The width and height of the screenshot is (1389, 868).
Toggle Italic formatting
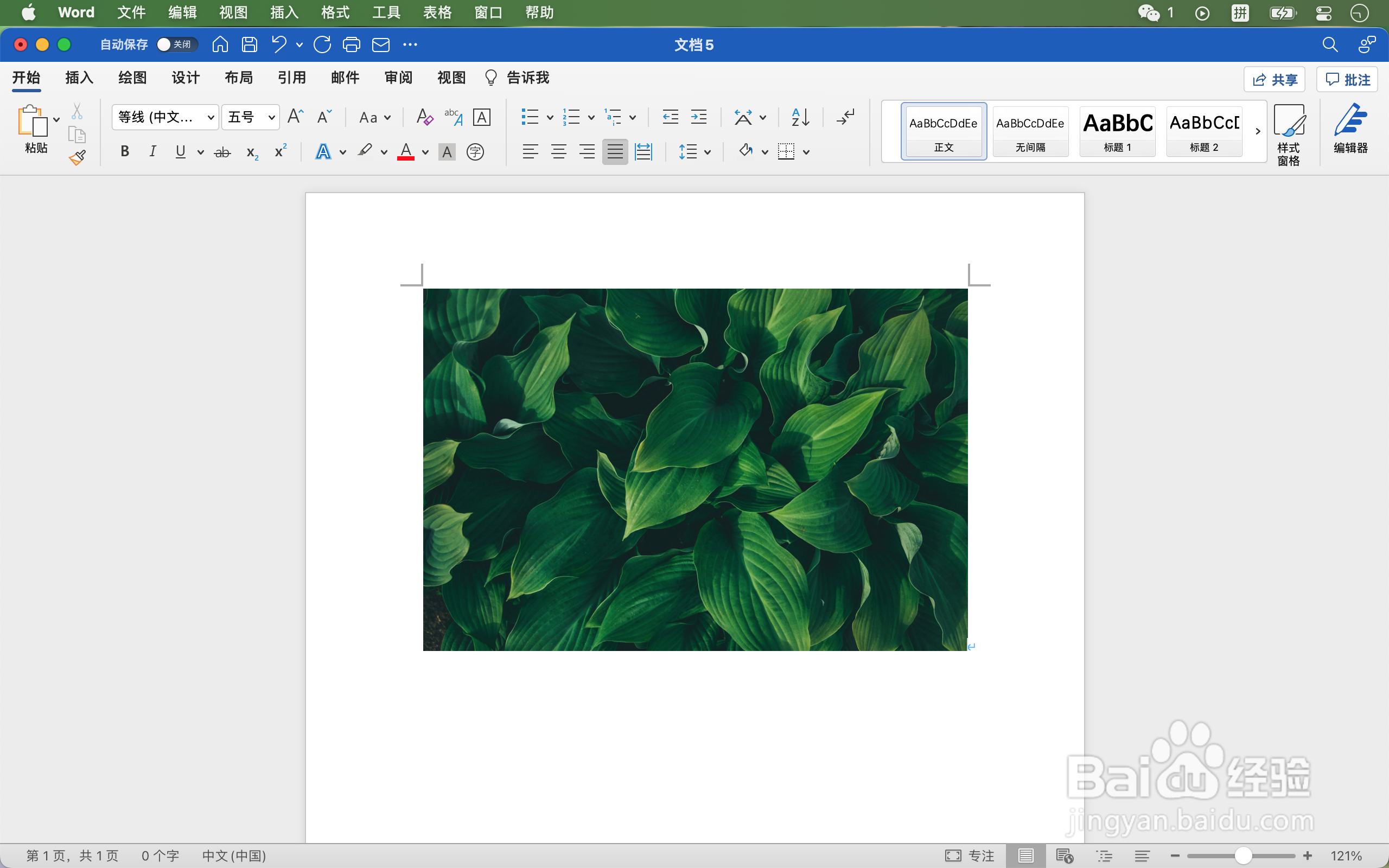click(x=152, y=151)
